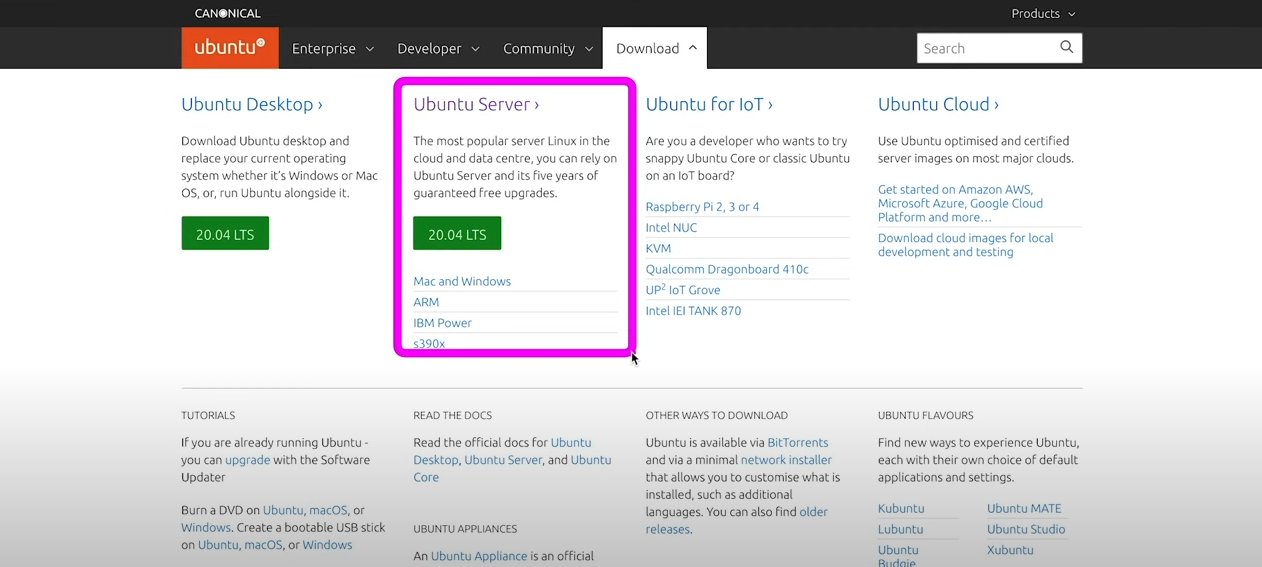Open Windows link before Create a bootable USB
This screenshot has height=567, width=1262.
(206, 527)
